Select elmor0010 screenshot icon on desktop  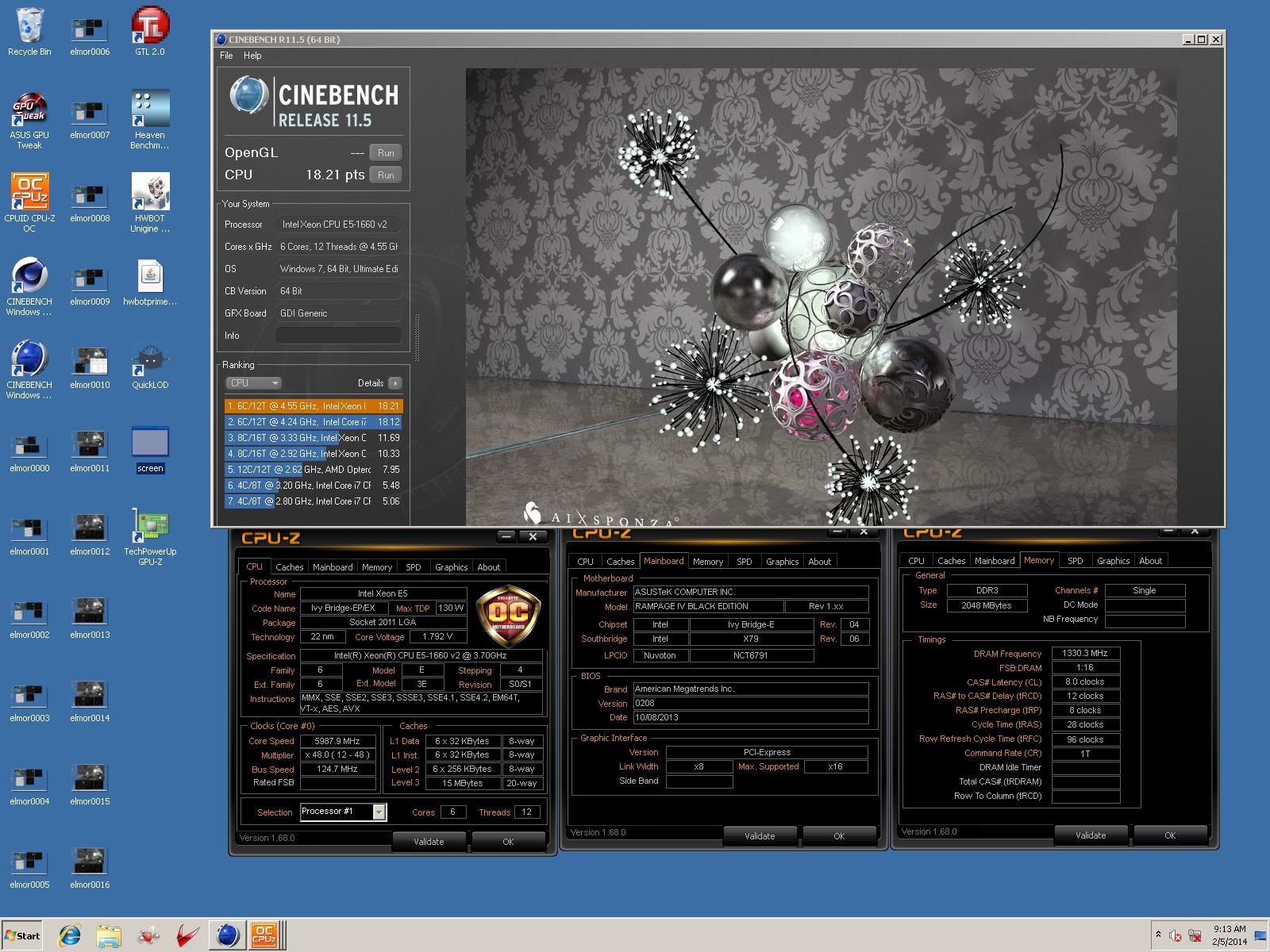tap(90, 366)
